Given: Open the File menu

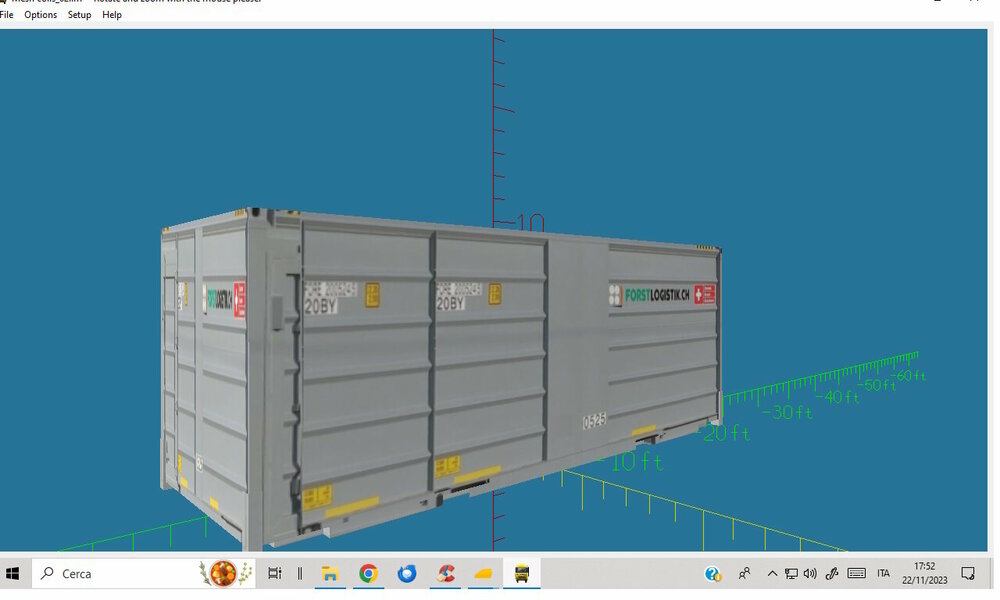Looking at the screenshot, I should pyautogui.click(x=7, y=15).
